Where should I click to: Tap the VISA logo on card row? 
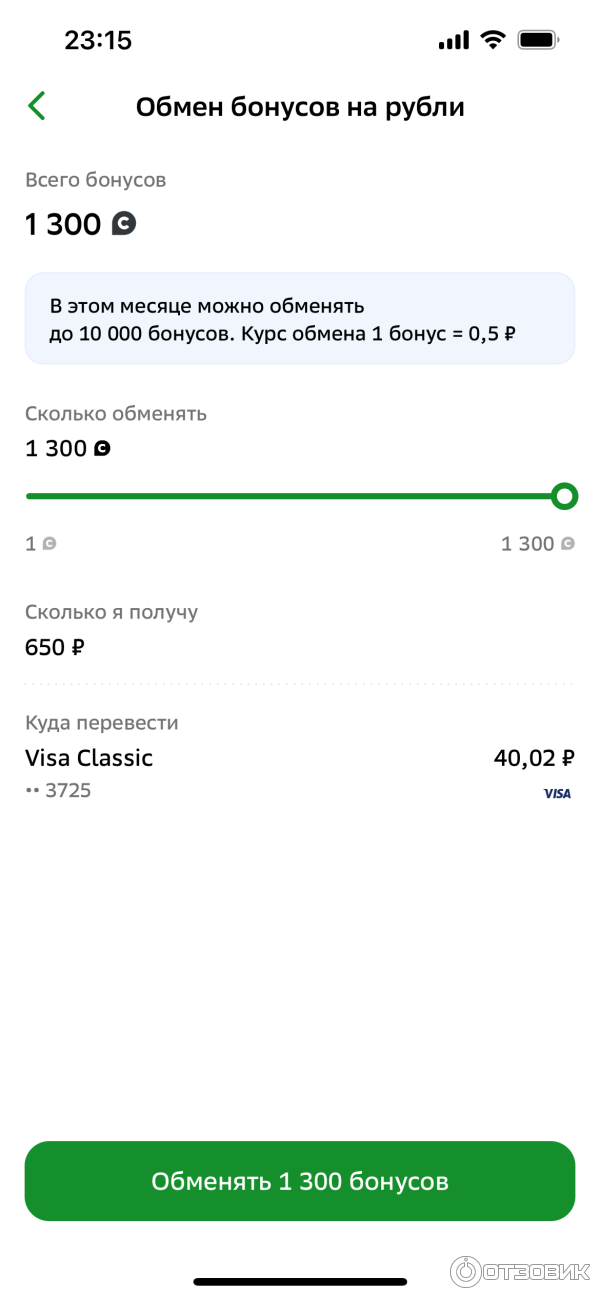pyautogui.click(x=557, y=793)
